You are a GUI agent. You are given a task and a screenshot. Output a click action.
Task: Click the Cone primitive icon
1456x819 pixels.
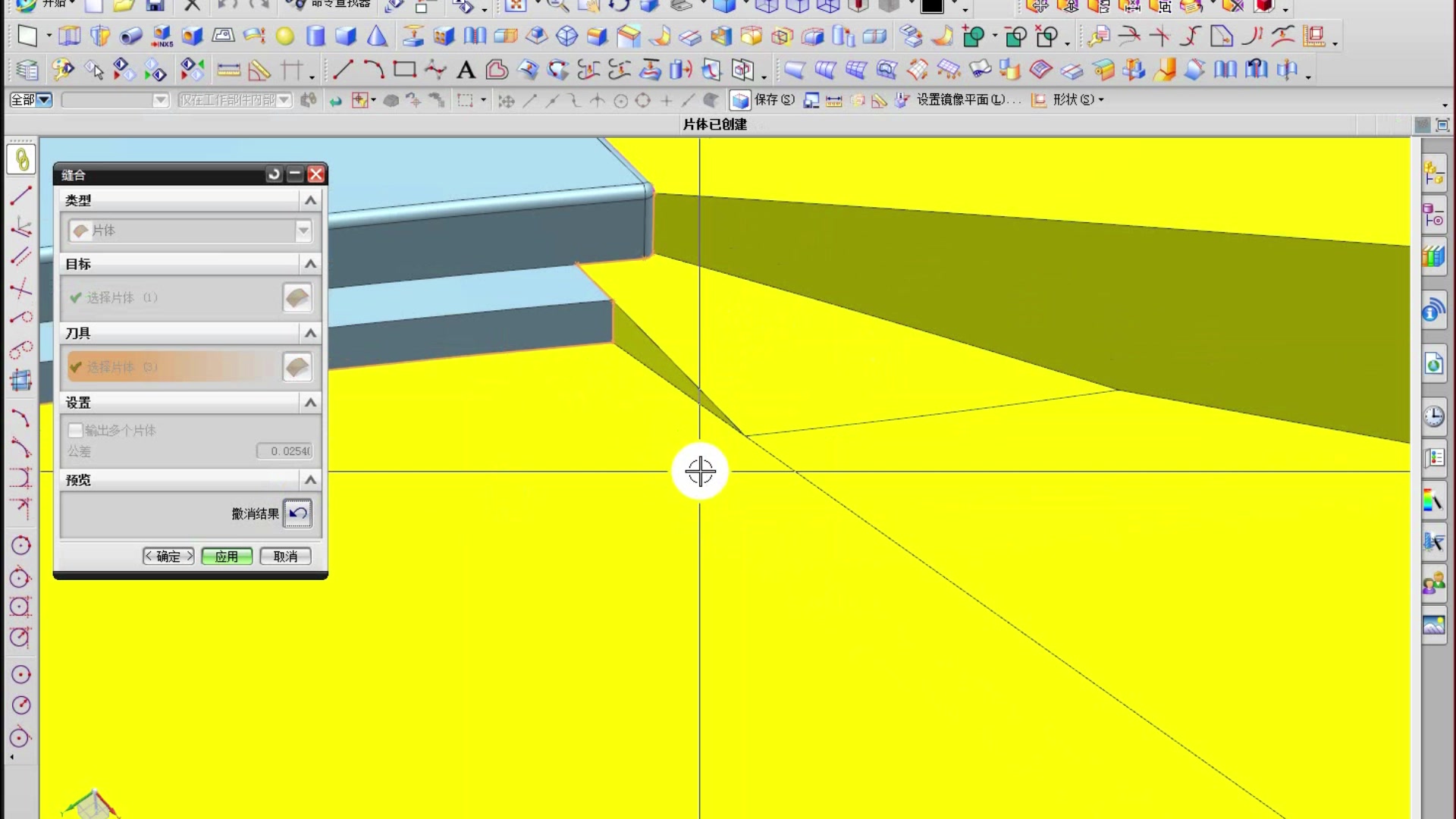point(377,36)
